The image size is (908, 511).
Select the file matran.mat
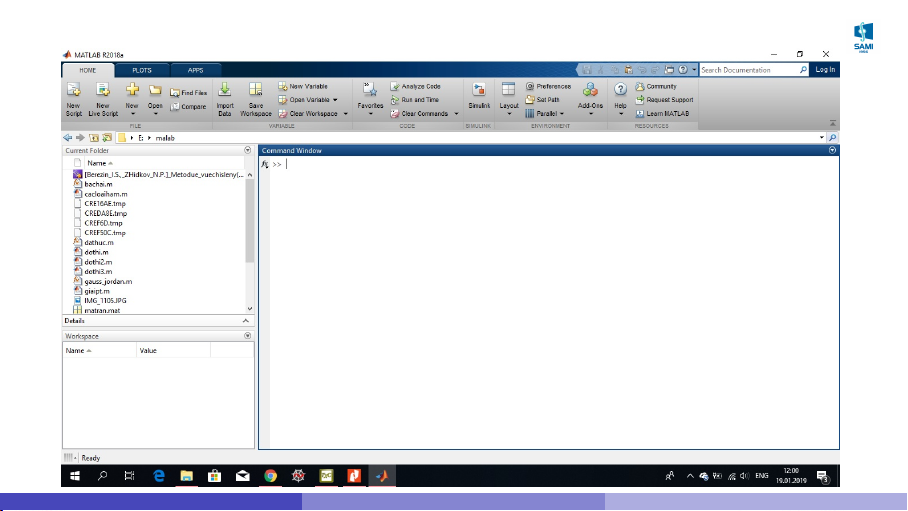point(102,311)
